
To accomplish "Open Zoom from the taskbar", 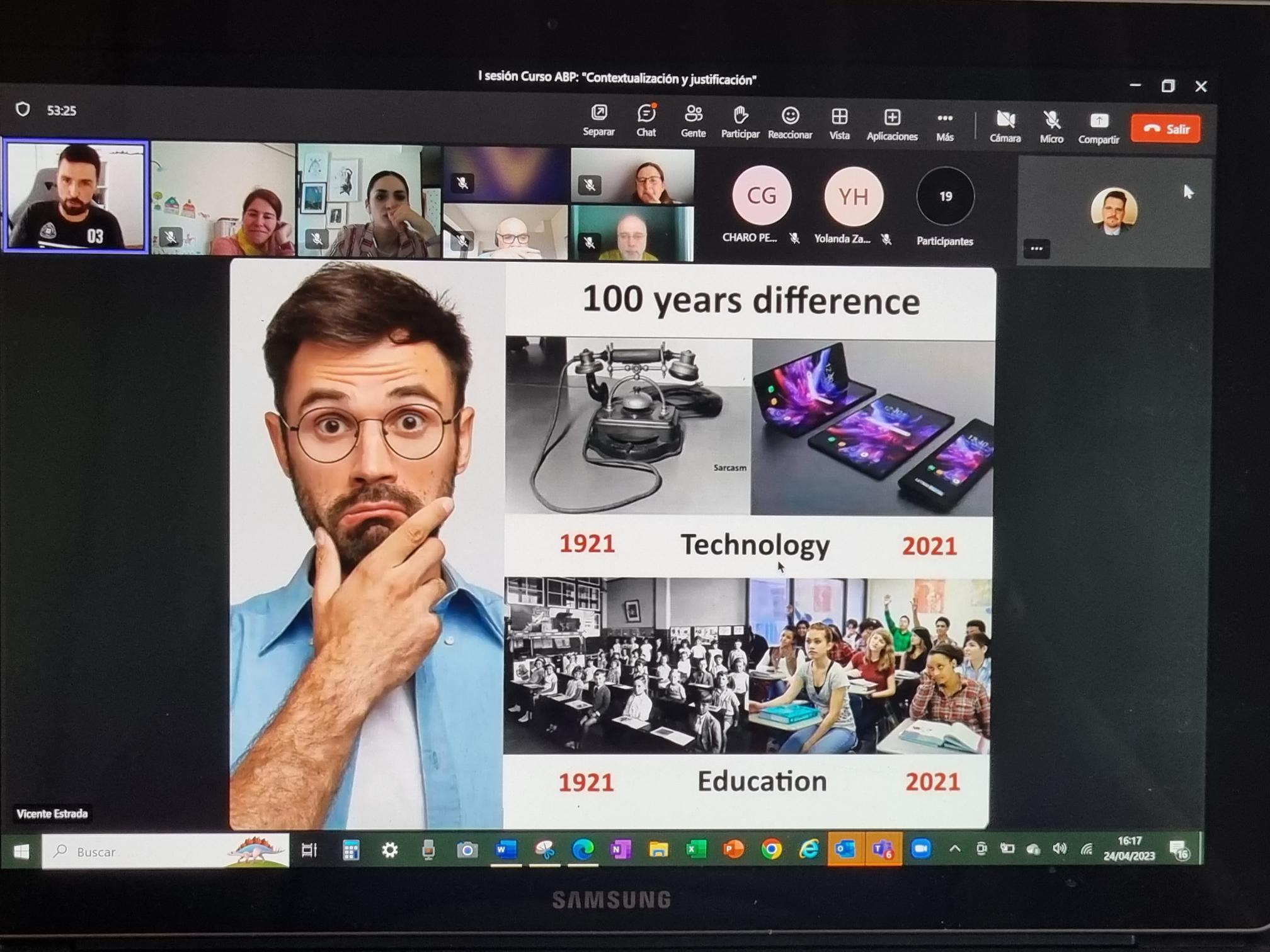I will [x=920, y=849].
